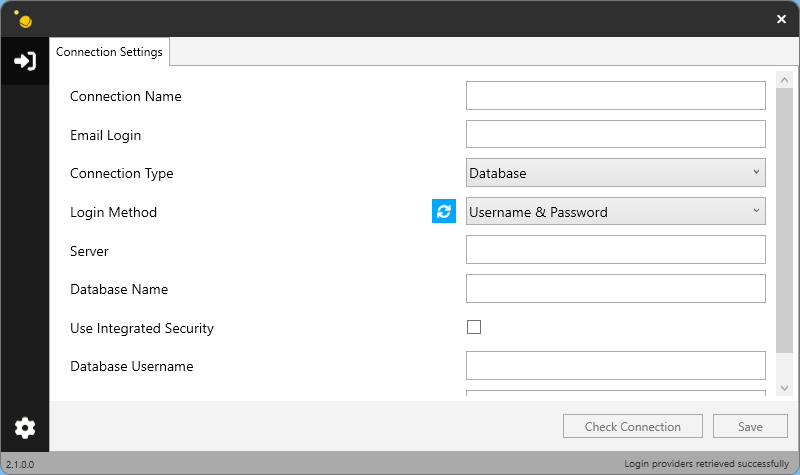Click the 'Database Username' label
800x475 pixels.
pyautogui.click(x=132, y=367)
